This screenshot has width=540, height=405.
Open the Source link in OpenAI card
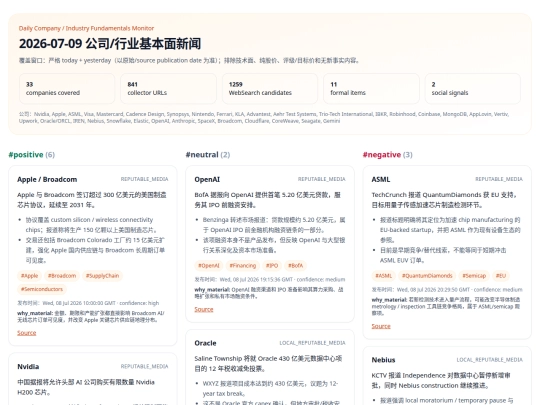204,309
